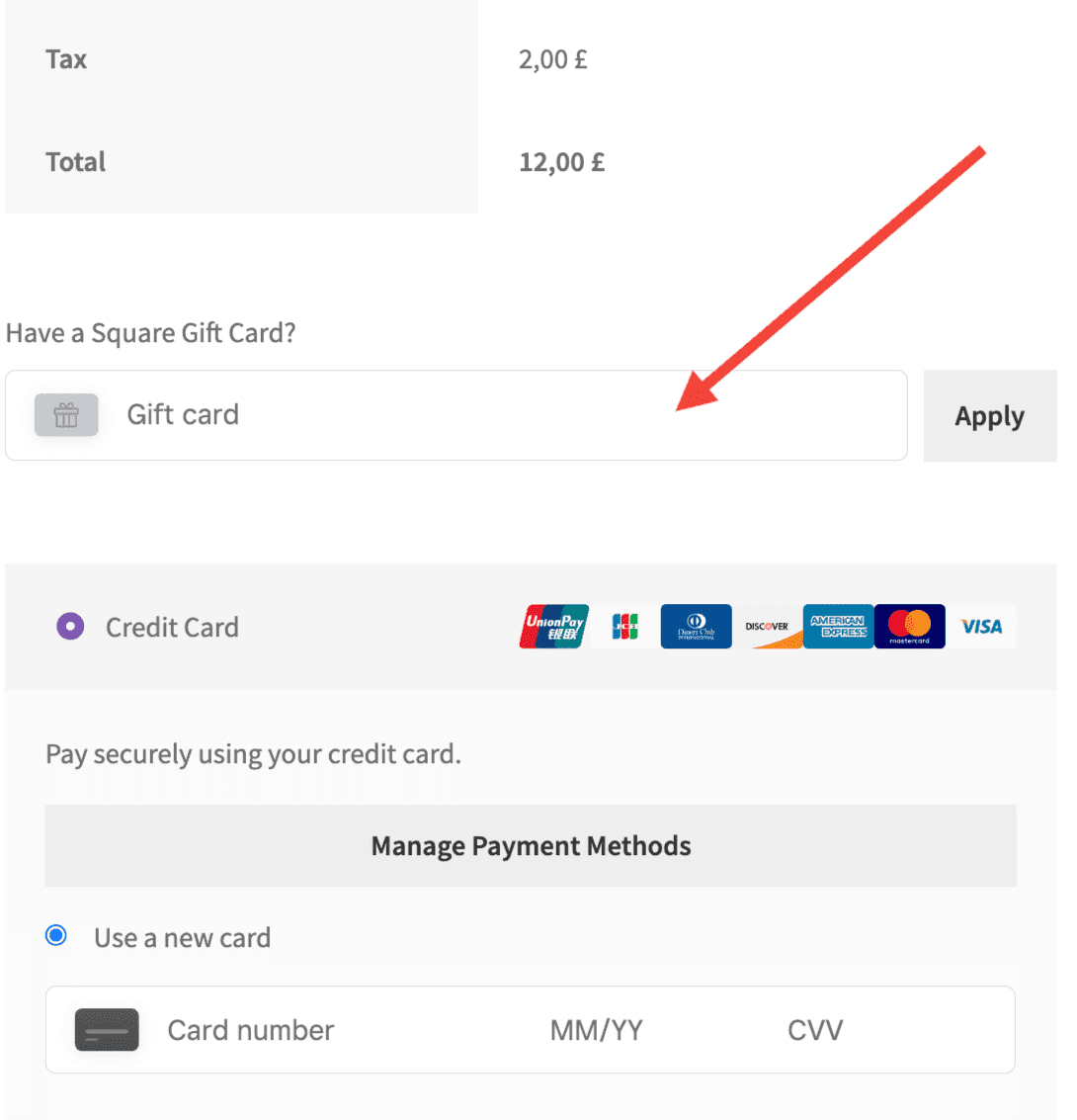Click the dark credit card icon

click(107, 1030)
